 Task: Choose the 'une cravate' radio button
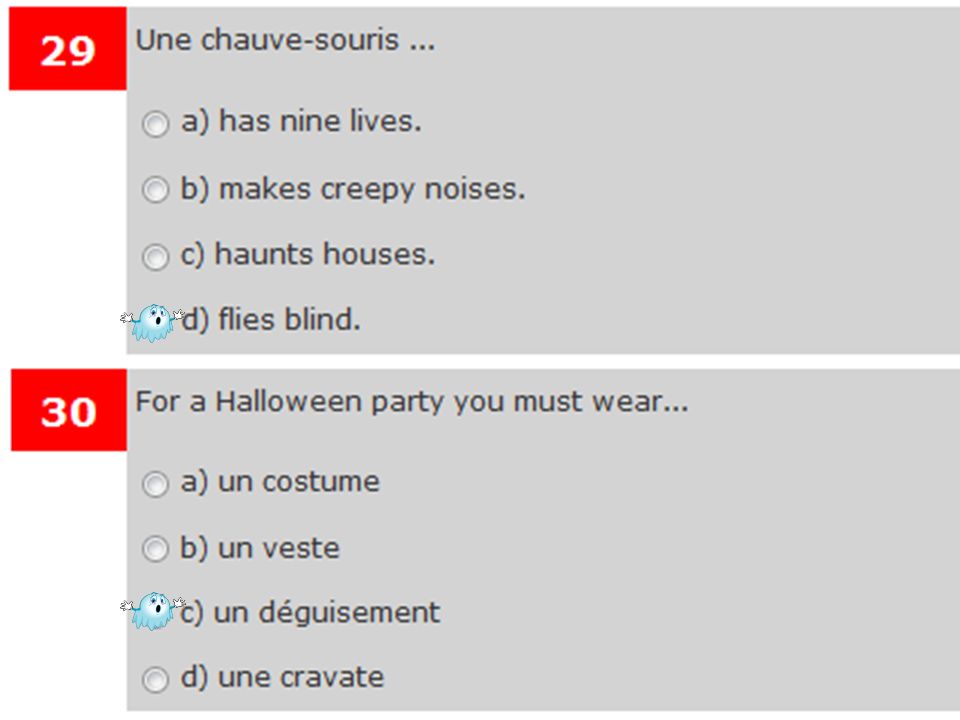pyautogui.click(x=155, y=679)
